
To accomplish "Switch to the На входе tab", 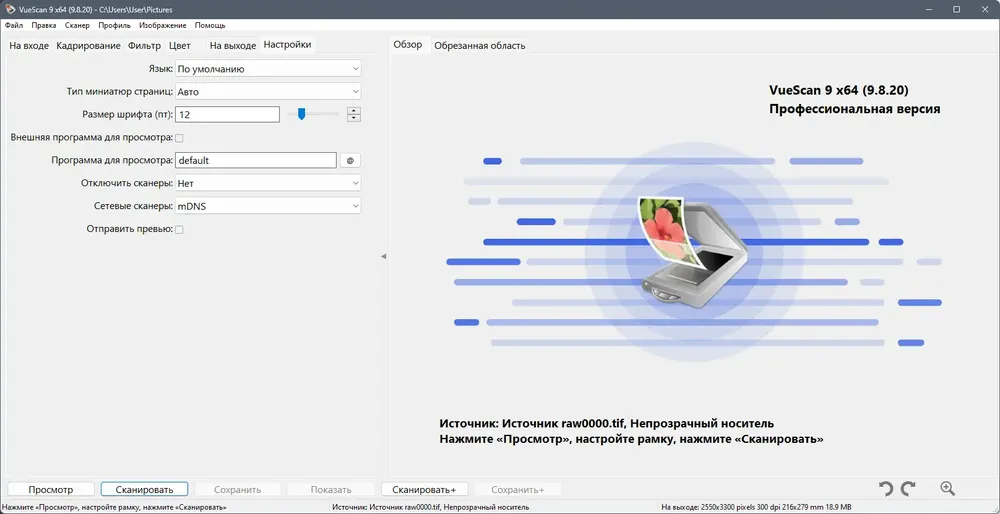I will (x=29, y=46).
